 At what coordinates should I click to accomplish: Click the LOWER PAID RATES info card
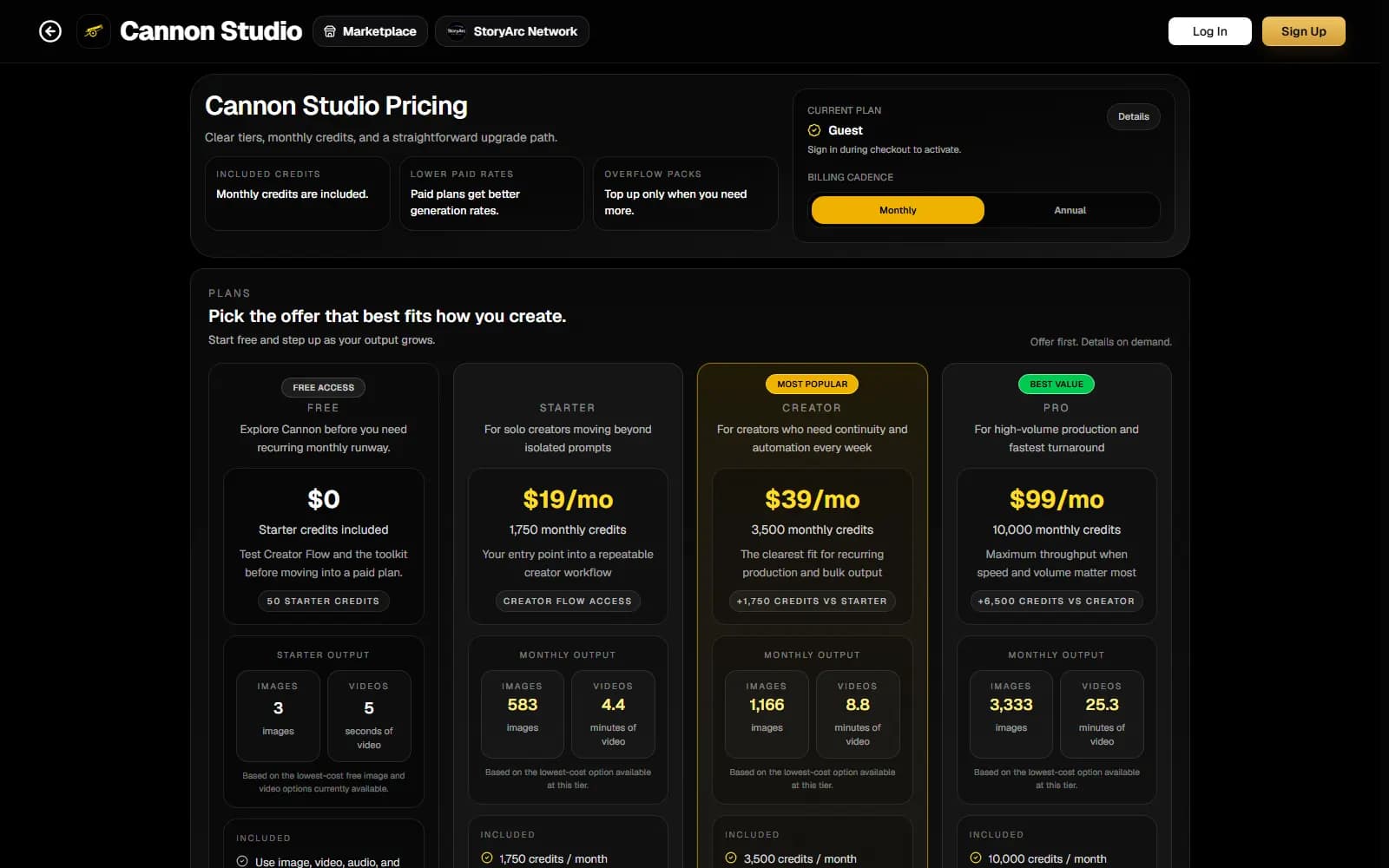coord(491,194)
